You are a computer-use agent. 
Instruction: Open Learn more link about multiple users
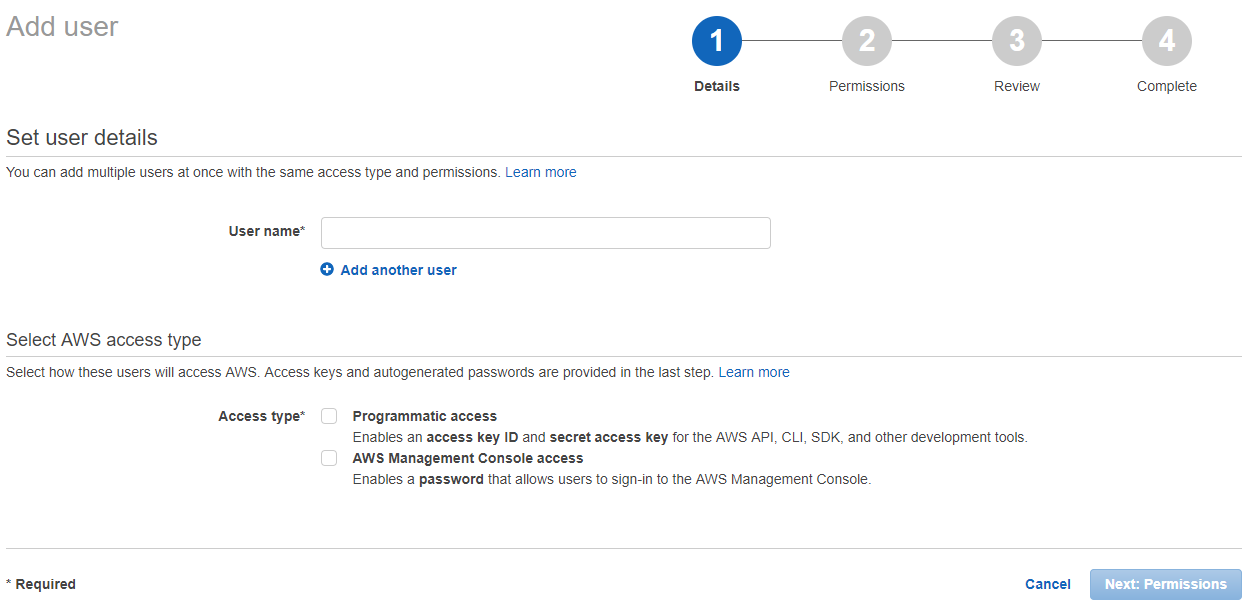point(541,172)
